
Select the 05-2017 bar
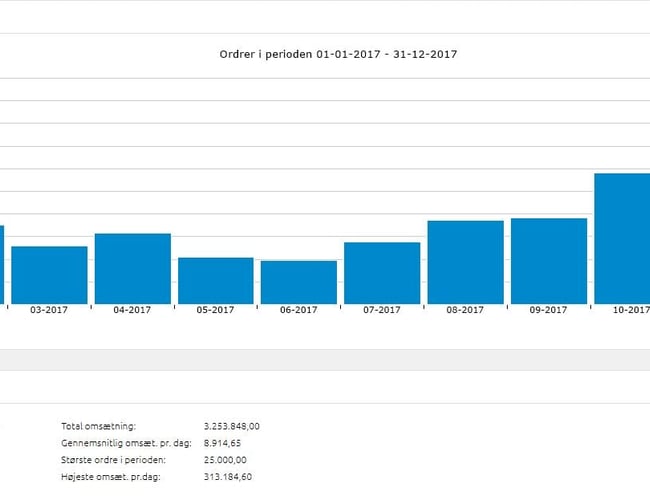216,281
